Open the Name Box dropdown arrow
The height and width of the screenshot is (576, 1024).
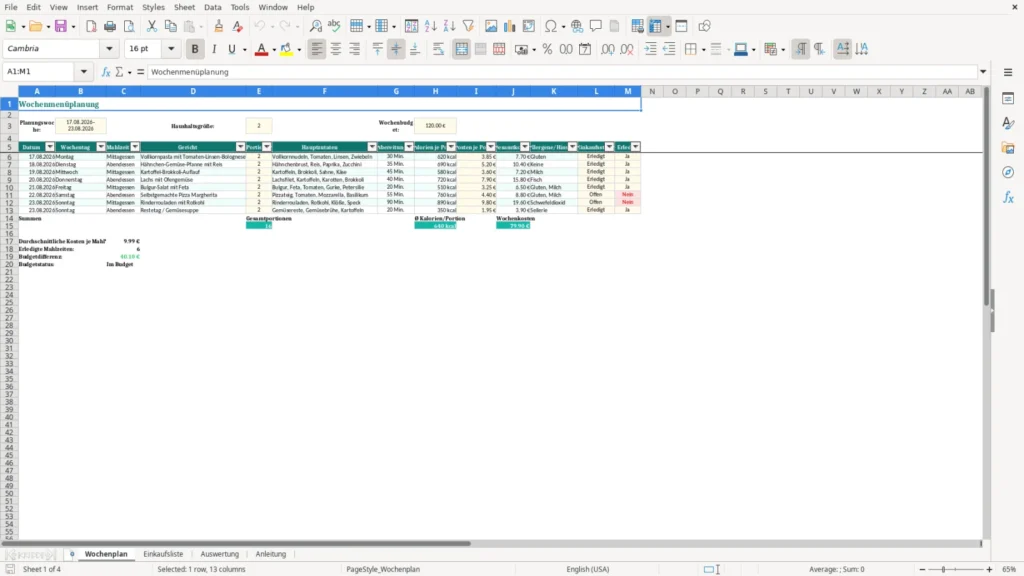[x=84, y=72]
